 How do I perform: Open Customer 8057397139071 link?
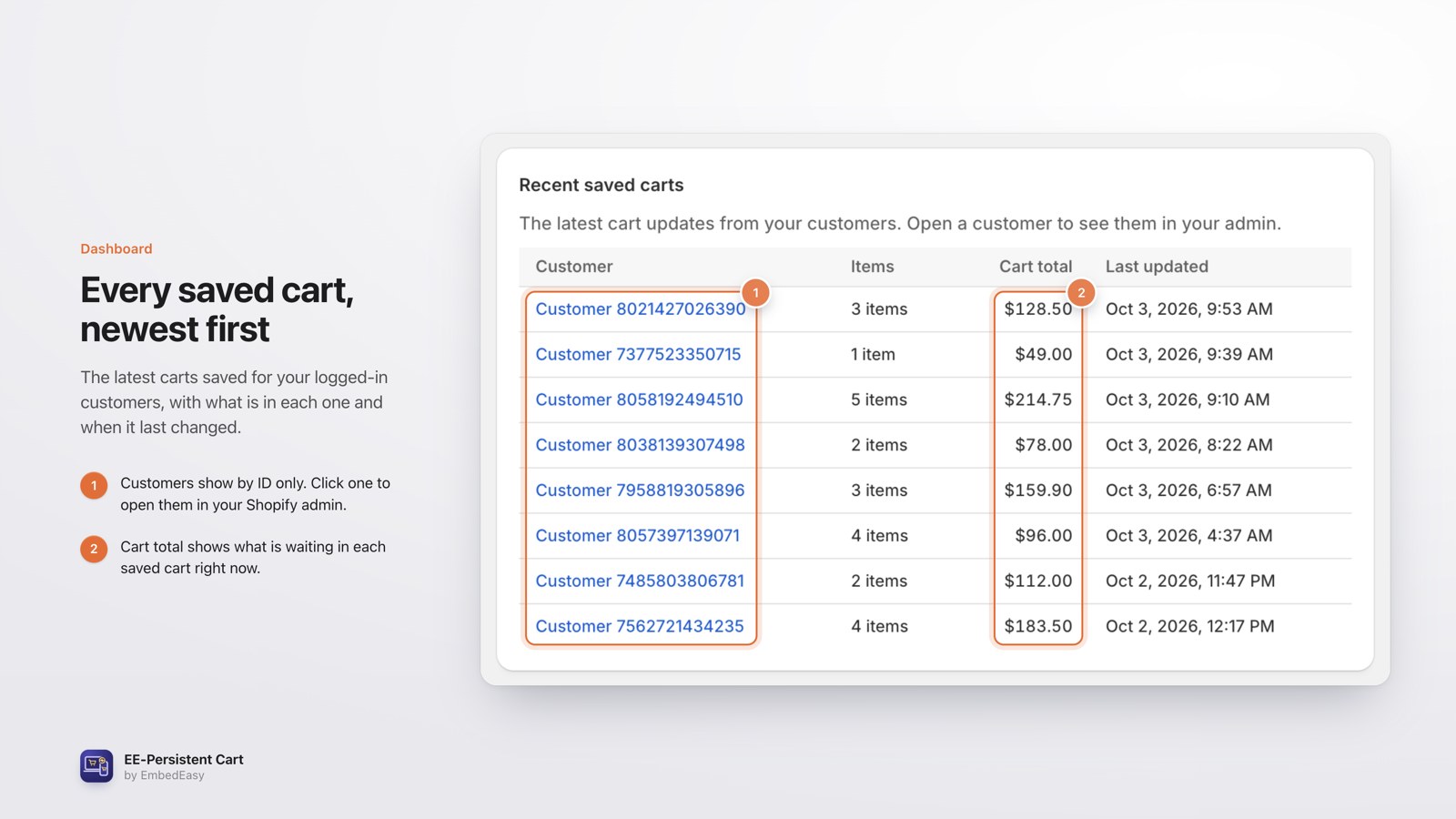click(637, 536)
